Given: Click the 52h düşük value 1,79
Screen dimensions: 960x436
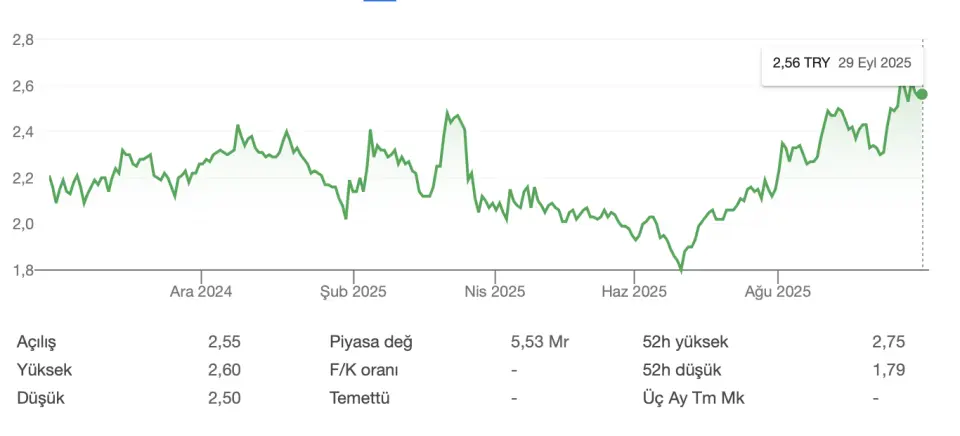Looking at the screenshot, I should pos(889,370).
